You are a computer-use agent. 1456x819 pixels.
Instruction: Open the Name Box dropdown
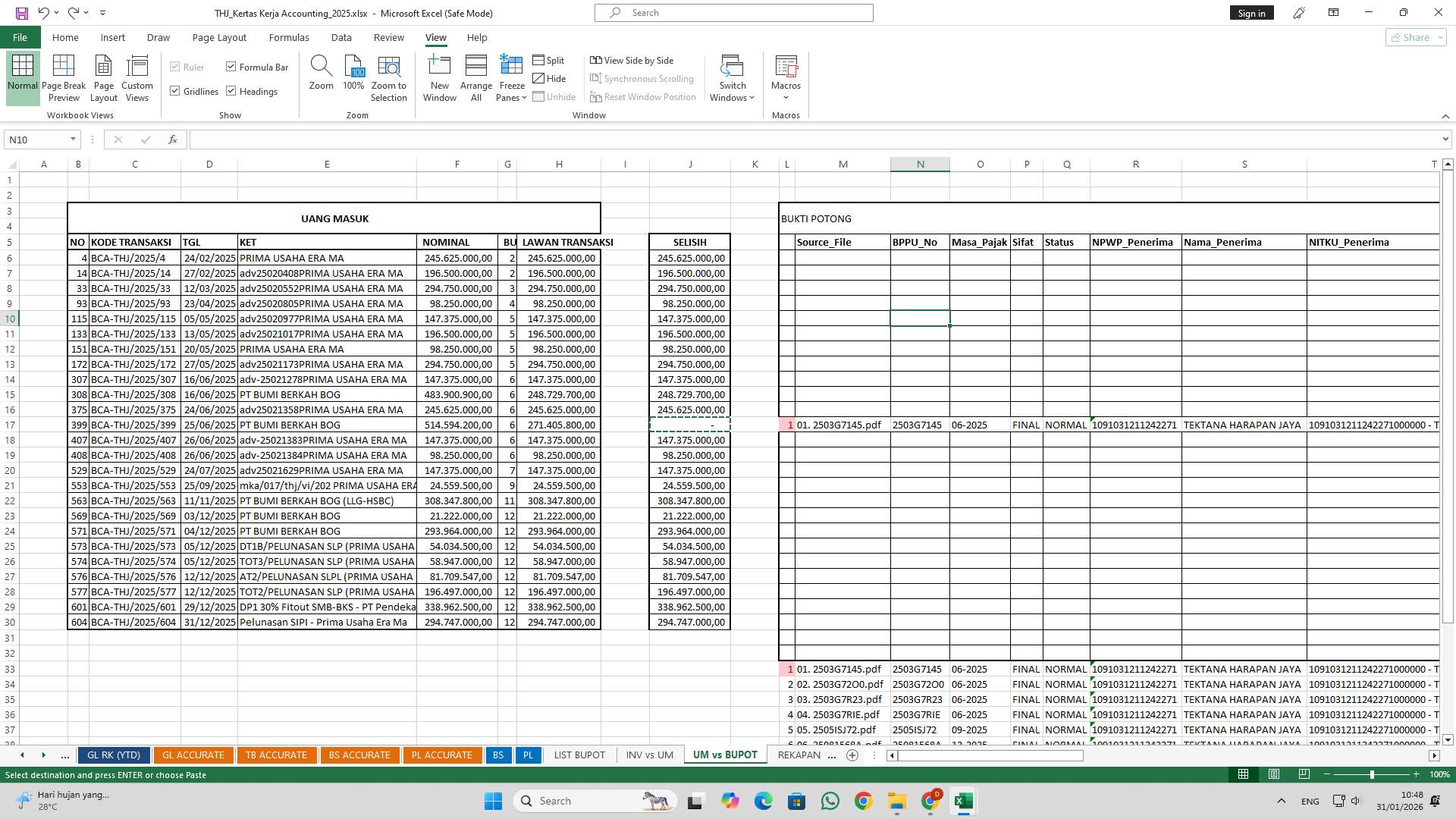[73, 139]
